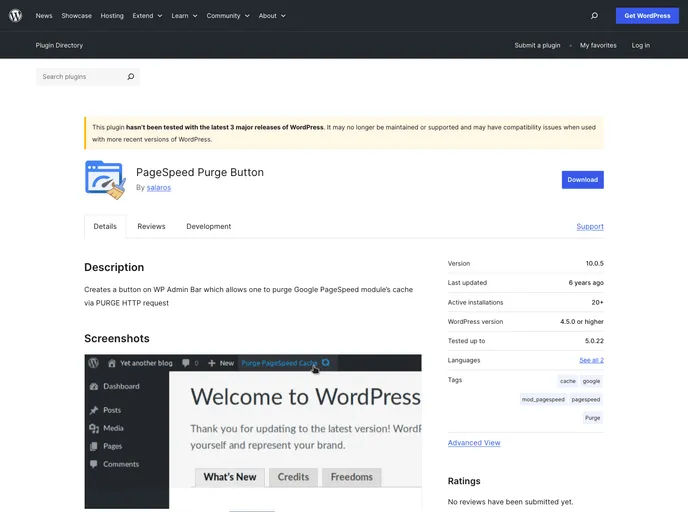This screenshot has height=512, width=688.
Task: Click the Version value 10.0.5
Action: point(595,264)
